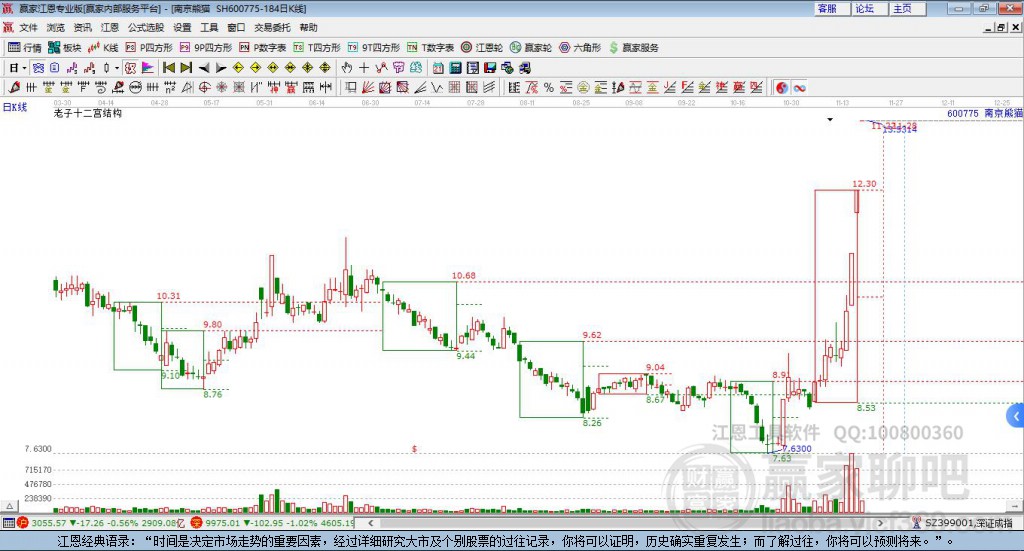Screen dimensions: 1024x551
Task: Select the circled crosshair target tool
Action: click(x=204, y=87)
